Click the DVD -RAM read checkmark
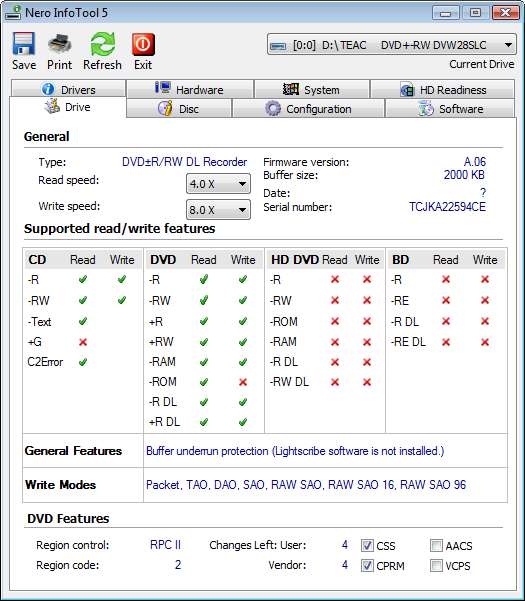The image size is (525, 601). coord(204,362)
